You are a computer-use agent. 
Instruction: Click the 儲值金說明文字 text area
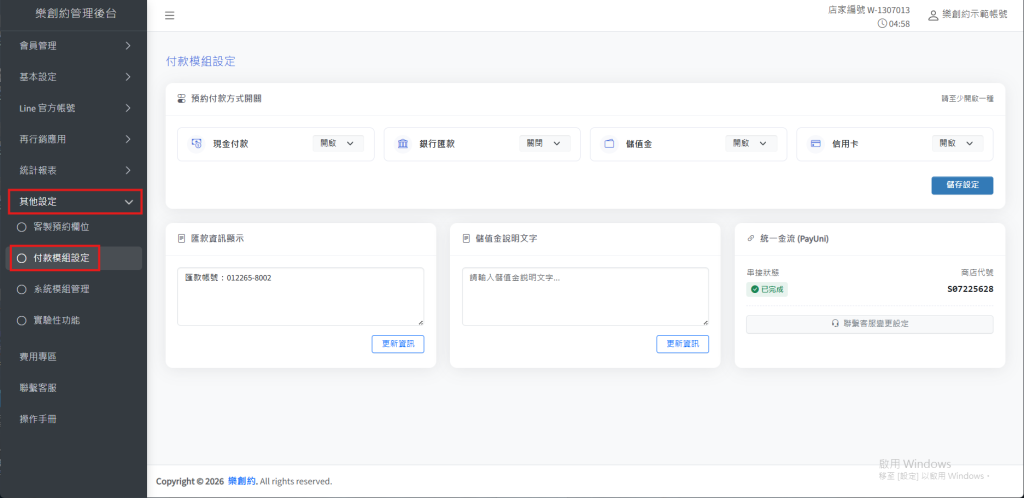(x=585, y=296)
